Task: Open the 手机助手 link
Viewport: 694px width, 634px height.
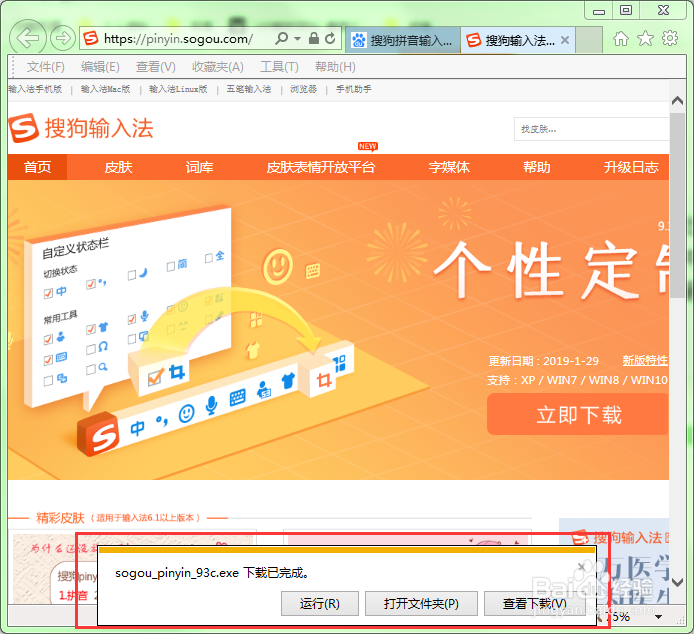Action: point(354,89)
